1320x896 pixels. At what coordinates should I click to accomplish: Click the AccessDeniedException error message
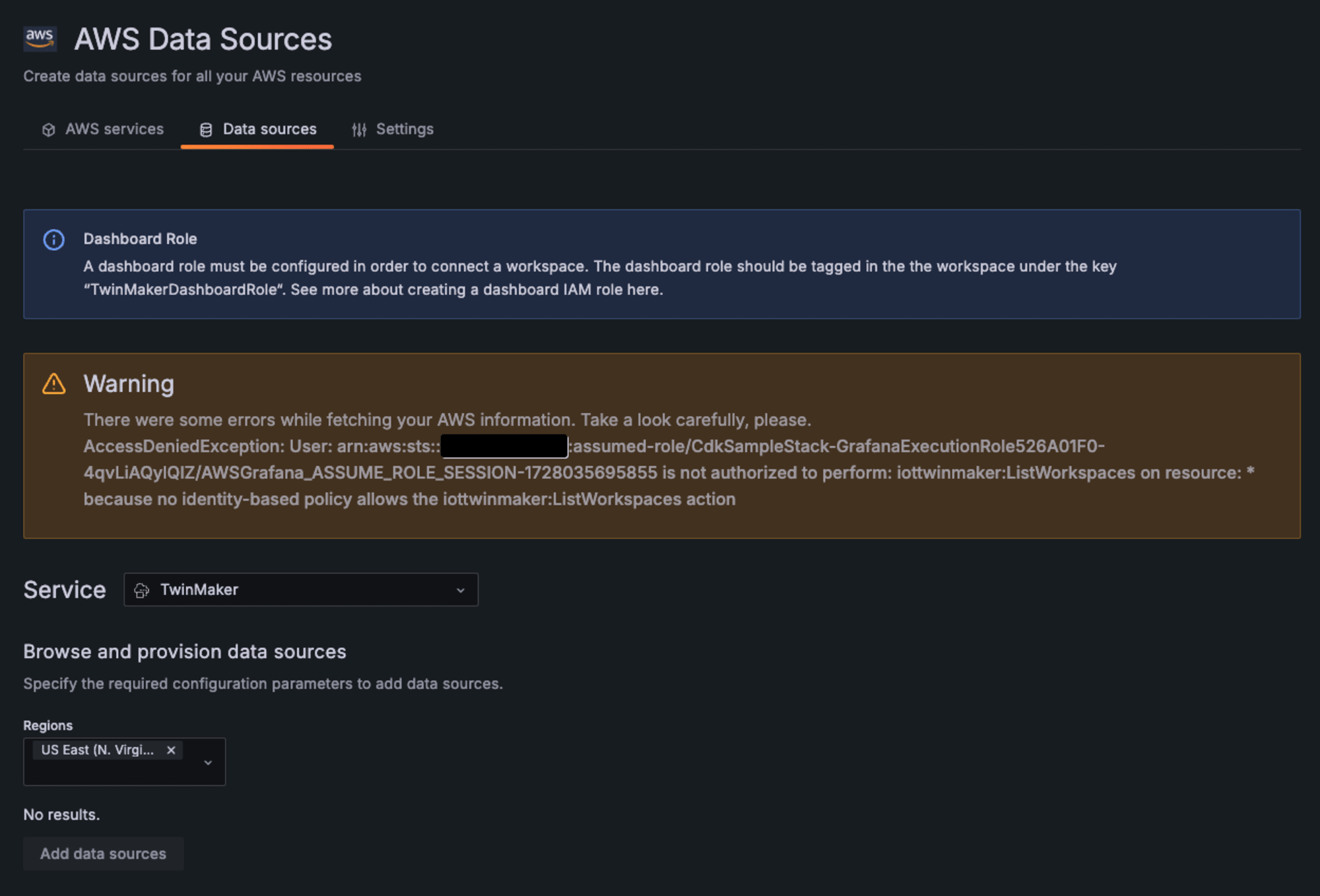(669, 473)
